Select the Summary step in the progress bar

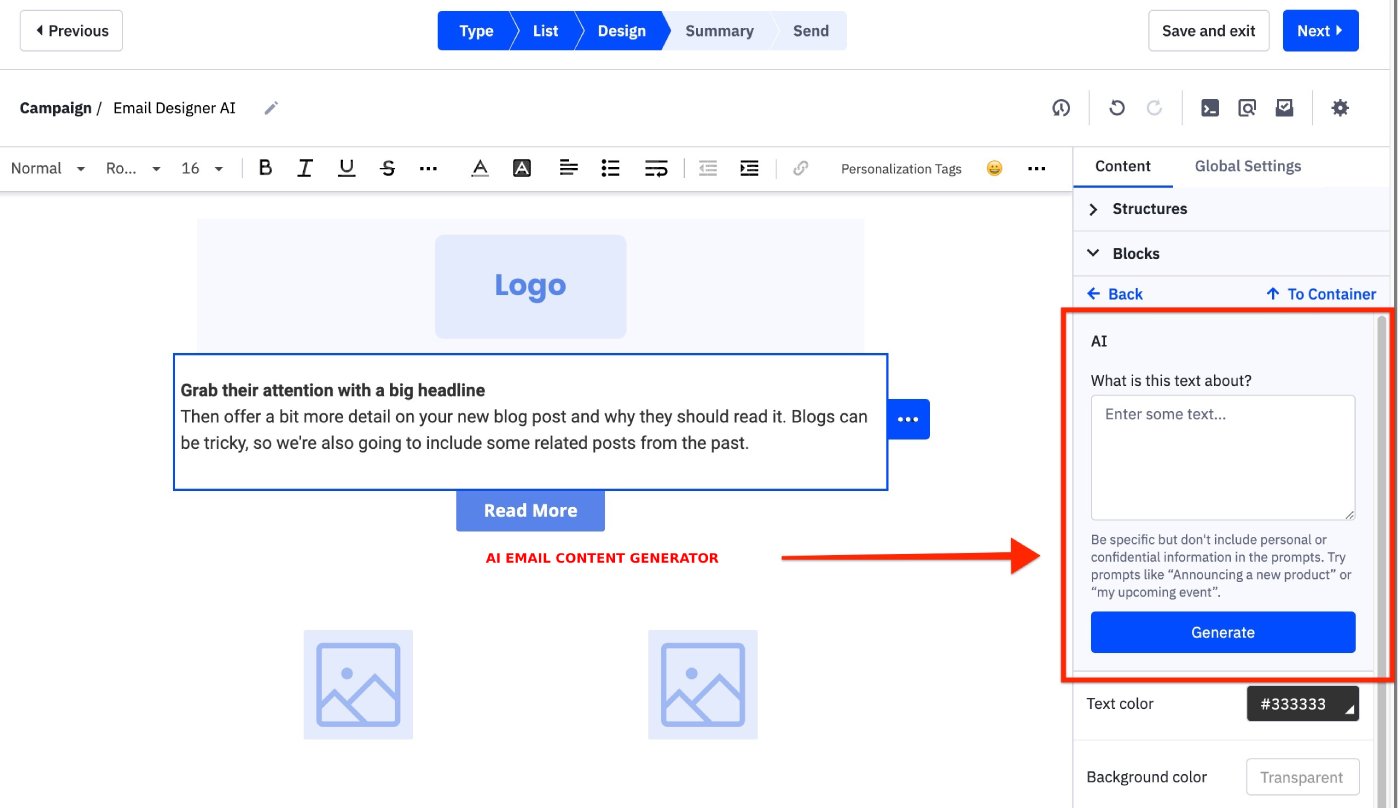point(718,30)
